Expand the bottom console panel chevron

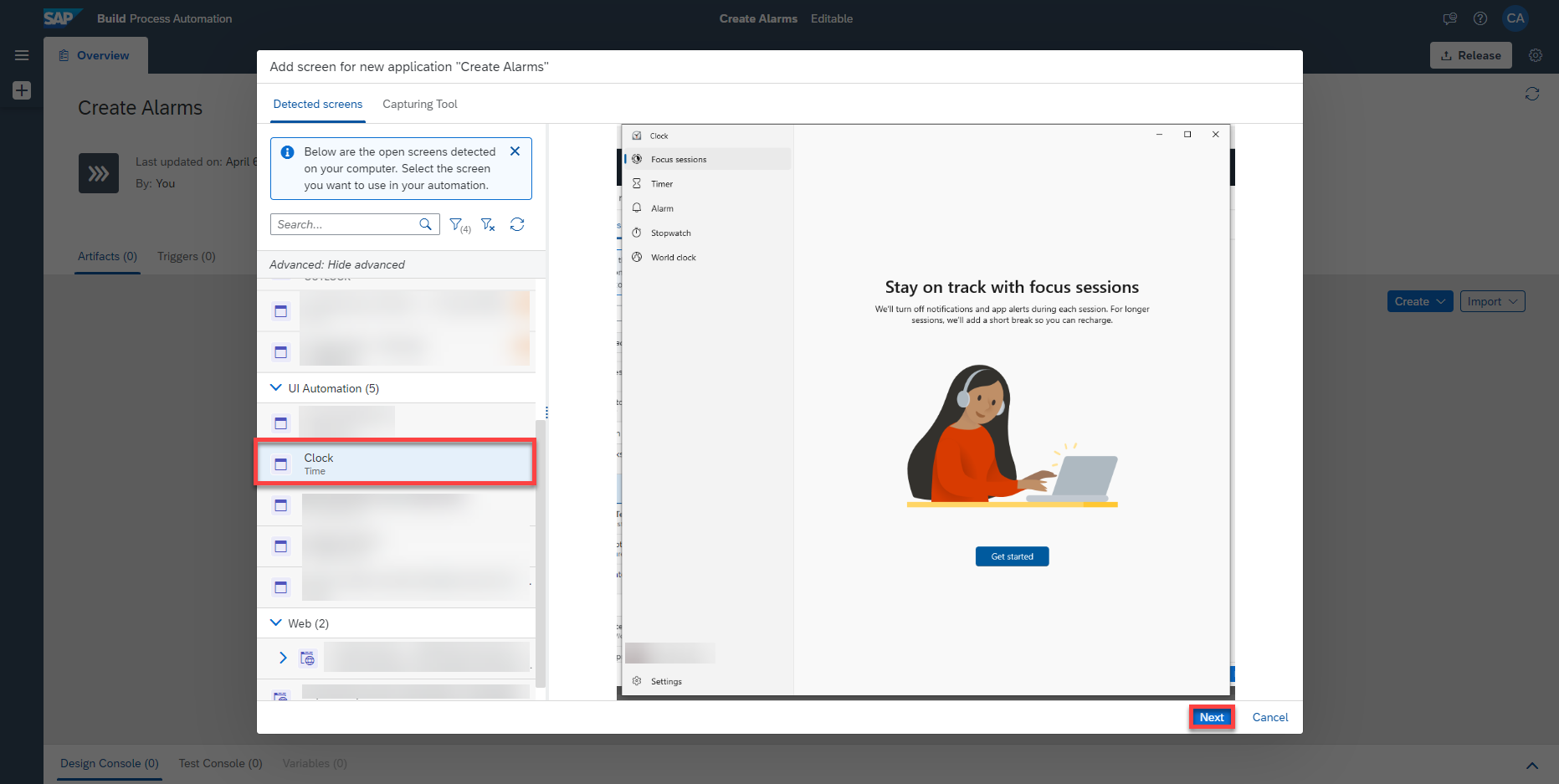point(1532,765)
